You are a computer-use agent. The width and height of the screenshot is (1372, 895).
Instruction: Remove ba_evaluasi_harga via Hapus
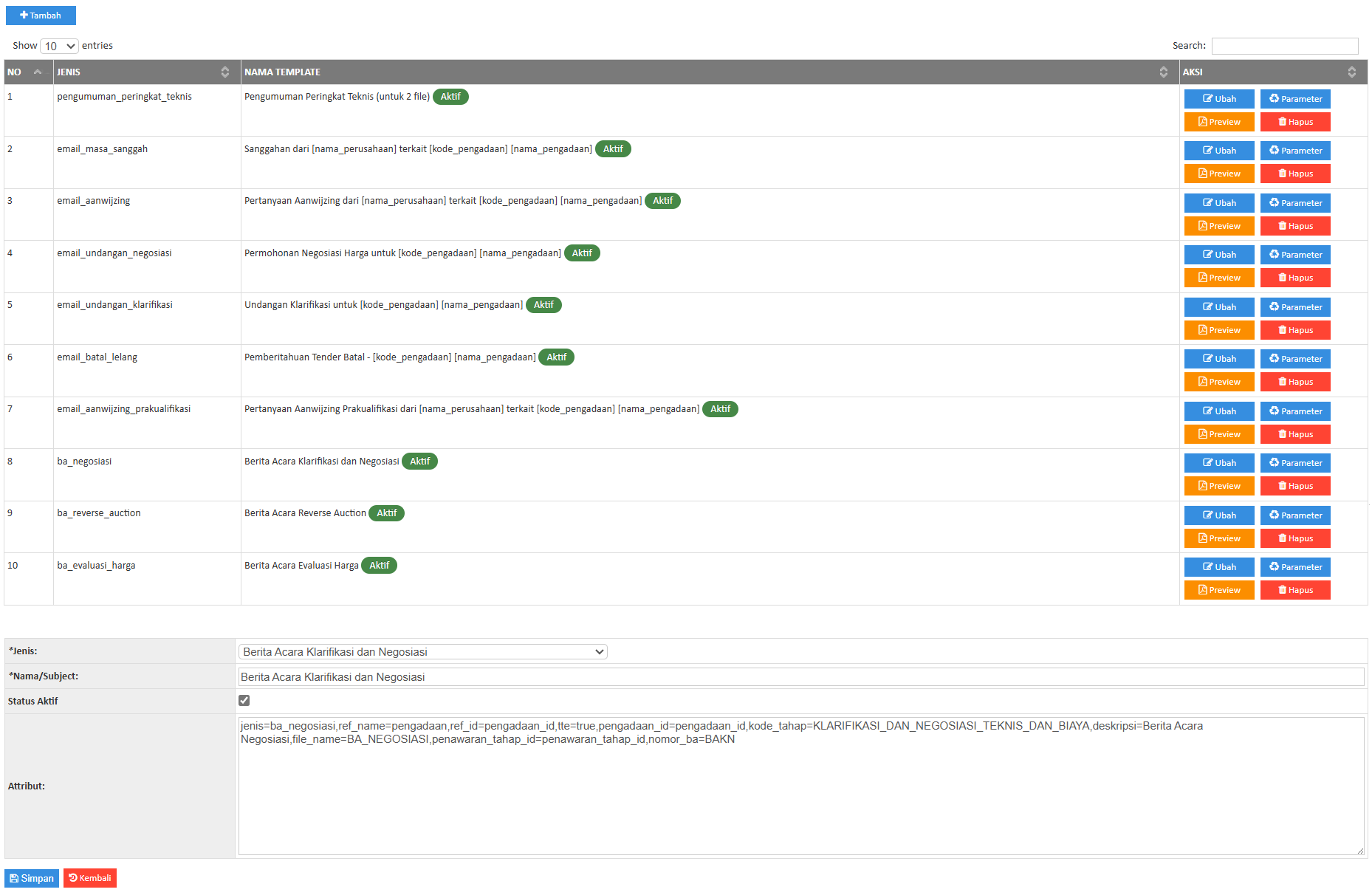pyautogui.click(x=1295, y=590)
